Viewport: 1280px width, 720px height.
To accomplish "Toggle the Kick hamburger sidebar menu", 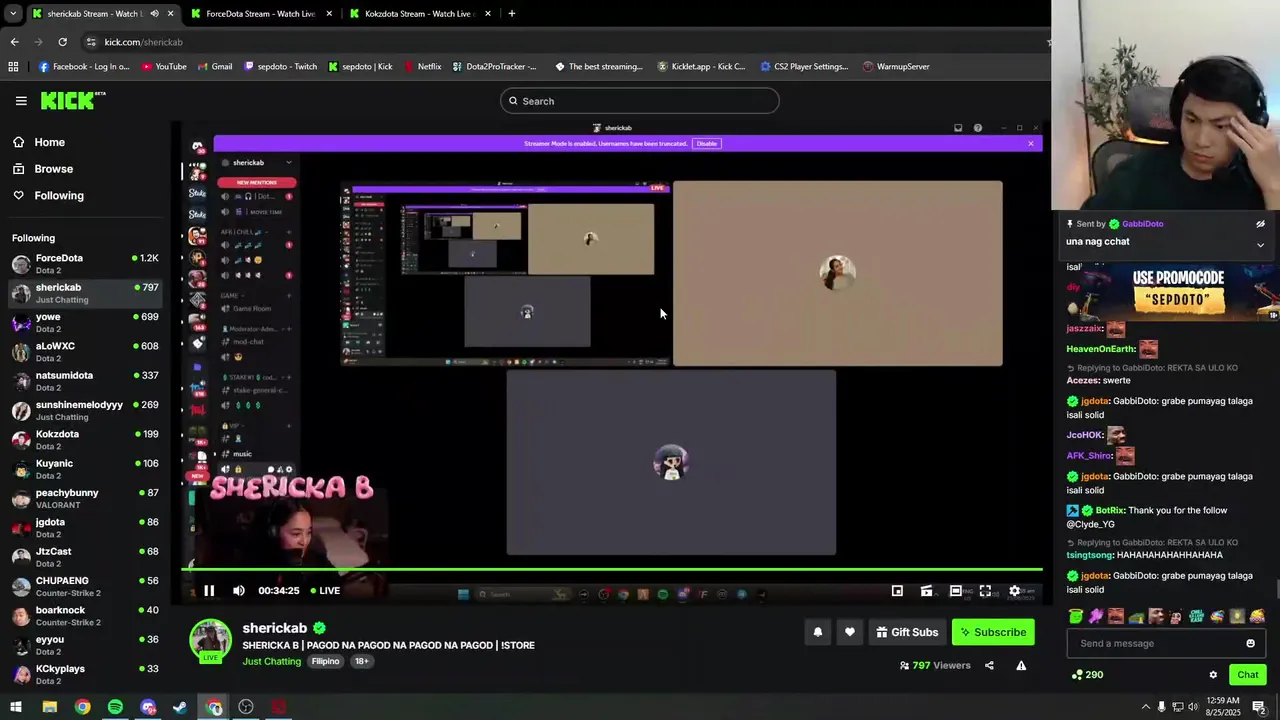I will (21, 101).
